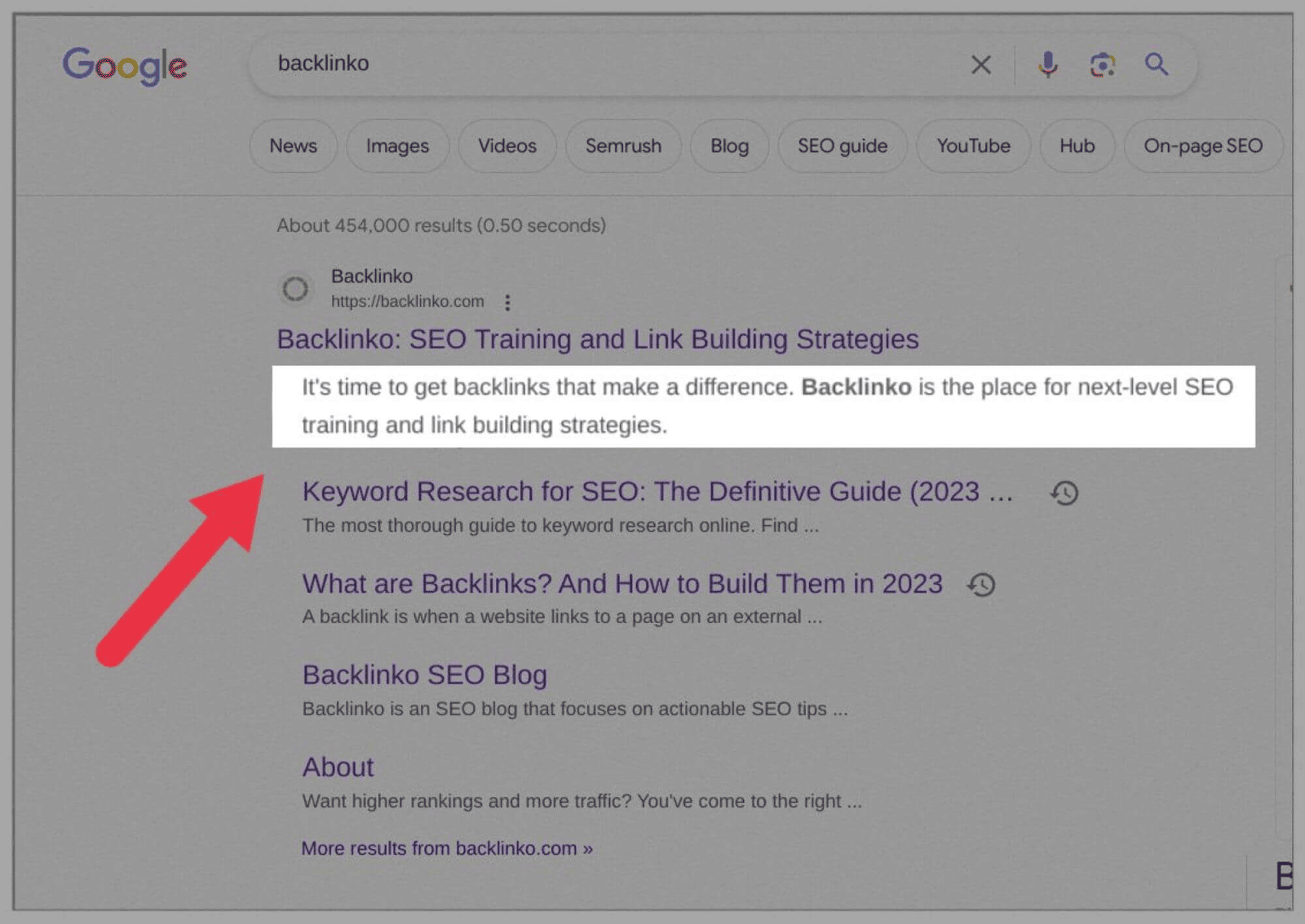Switch to the Images search tab
Image resolution: width=1305 pixels, height=924 pixels.
pyautogui.click(x=397, y=146)
